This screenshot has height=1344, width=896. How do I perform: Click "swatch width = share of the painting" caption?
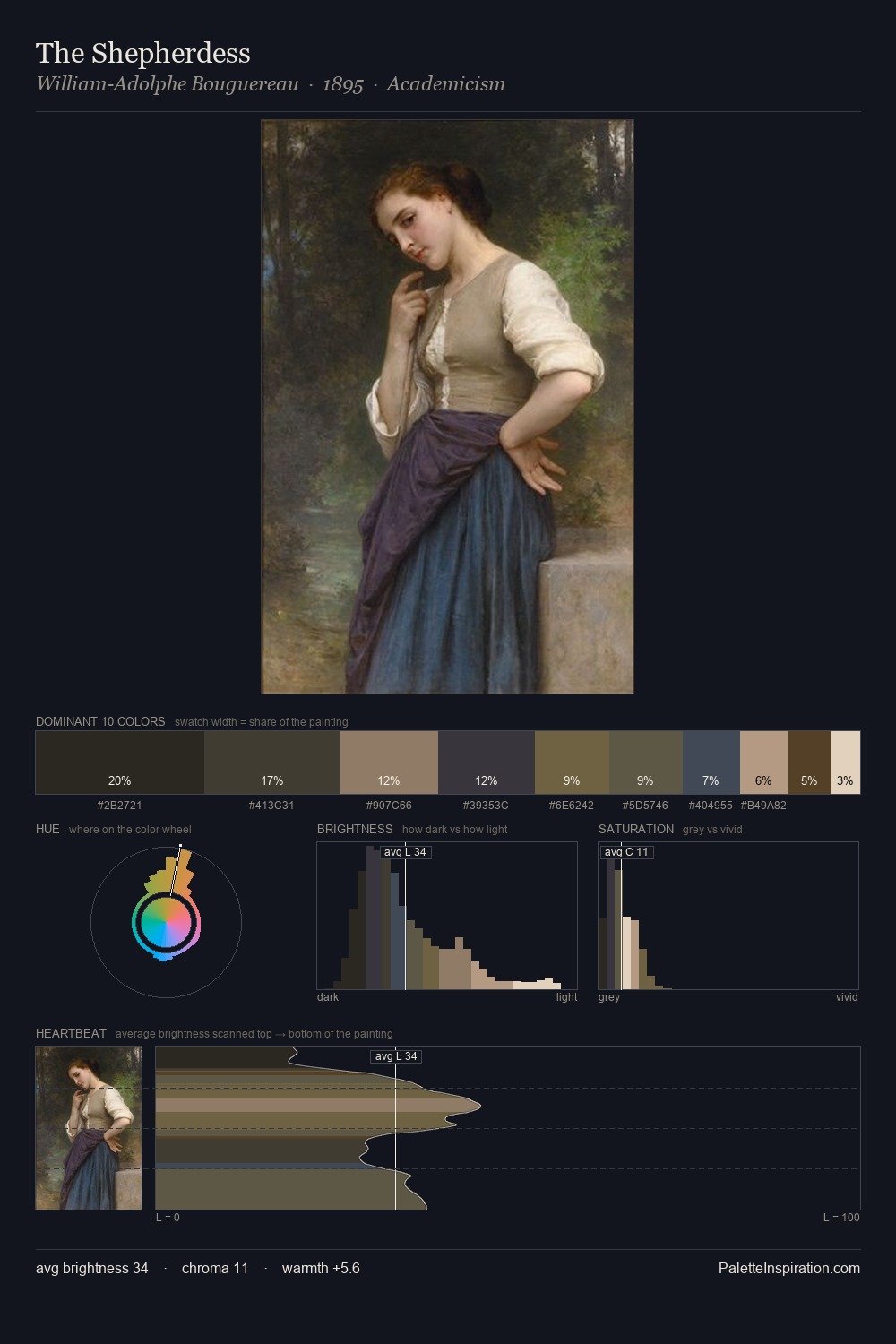[x=262, y=722]
